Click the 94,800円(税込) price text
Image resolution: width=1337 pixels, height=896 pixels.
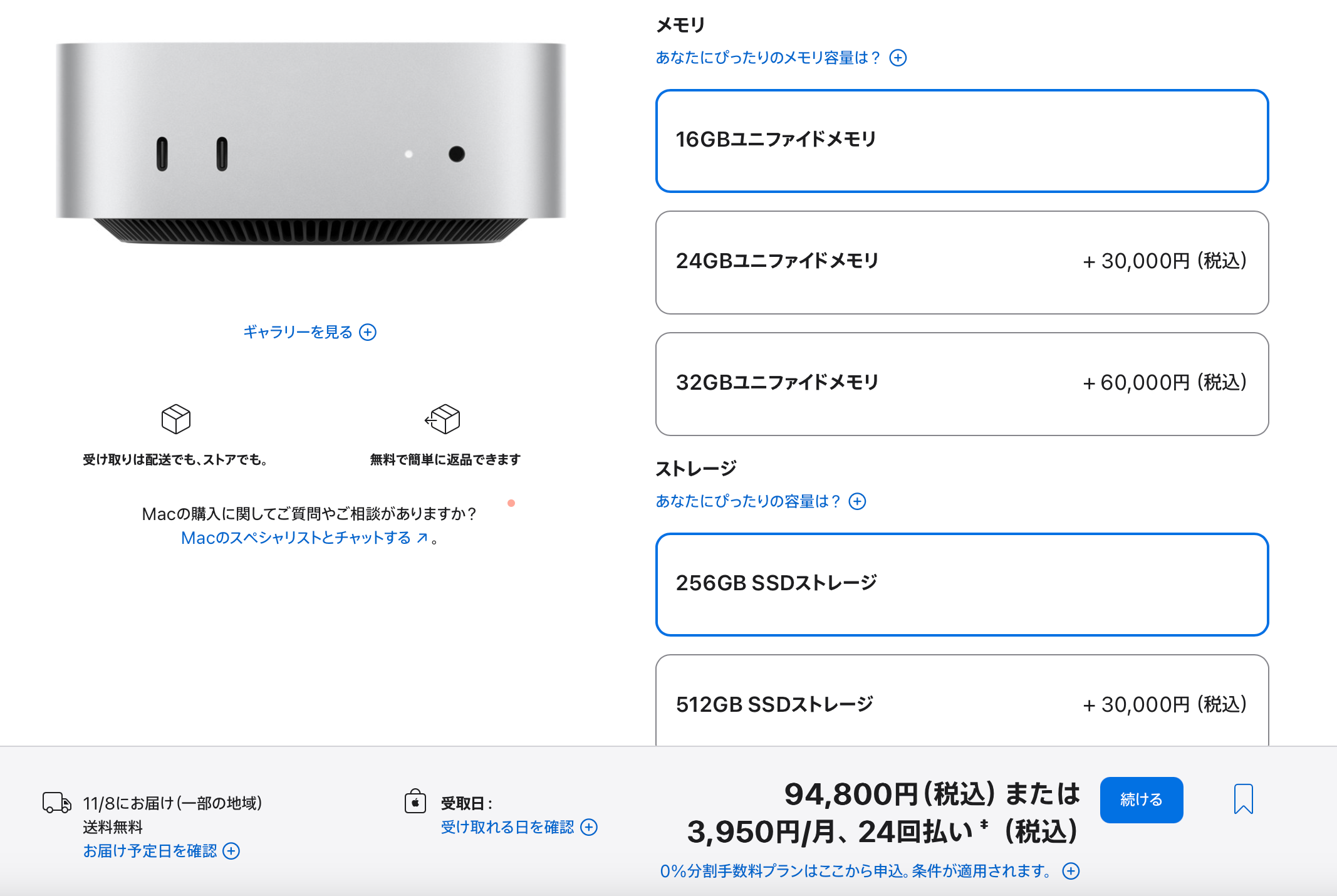coord(889,794)
